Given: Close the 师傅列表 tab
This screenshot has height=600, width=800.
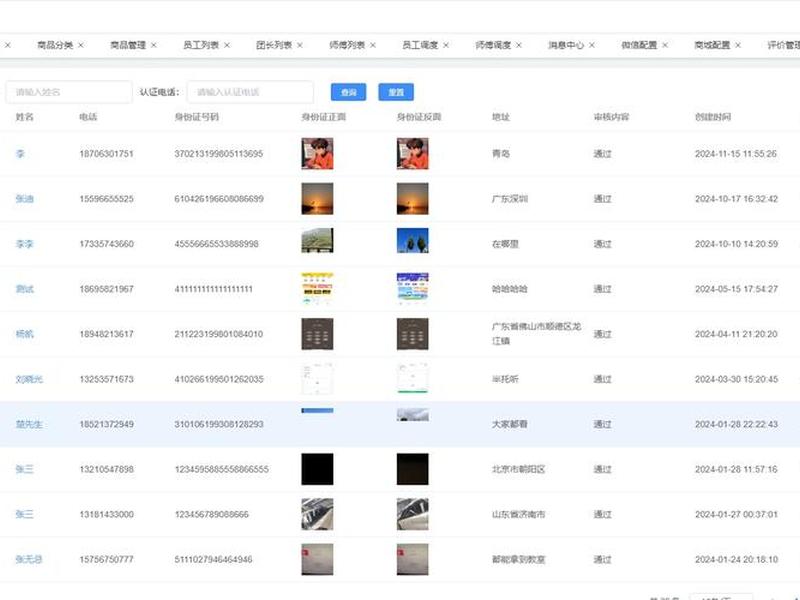Looking at the screenshot, I should point(373,45).
